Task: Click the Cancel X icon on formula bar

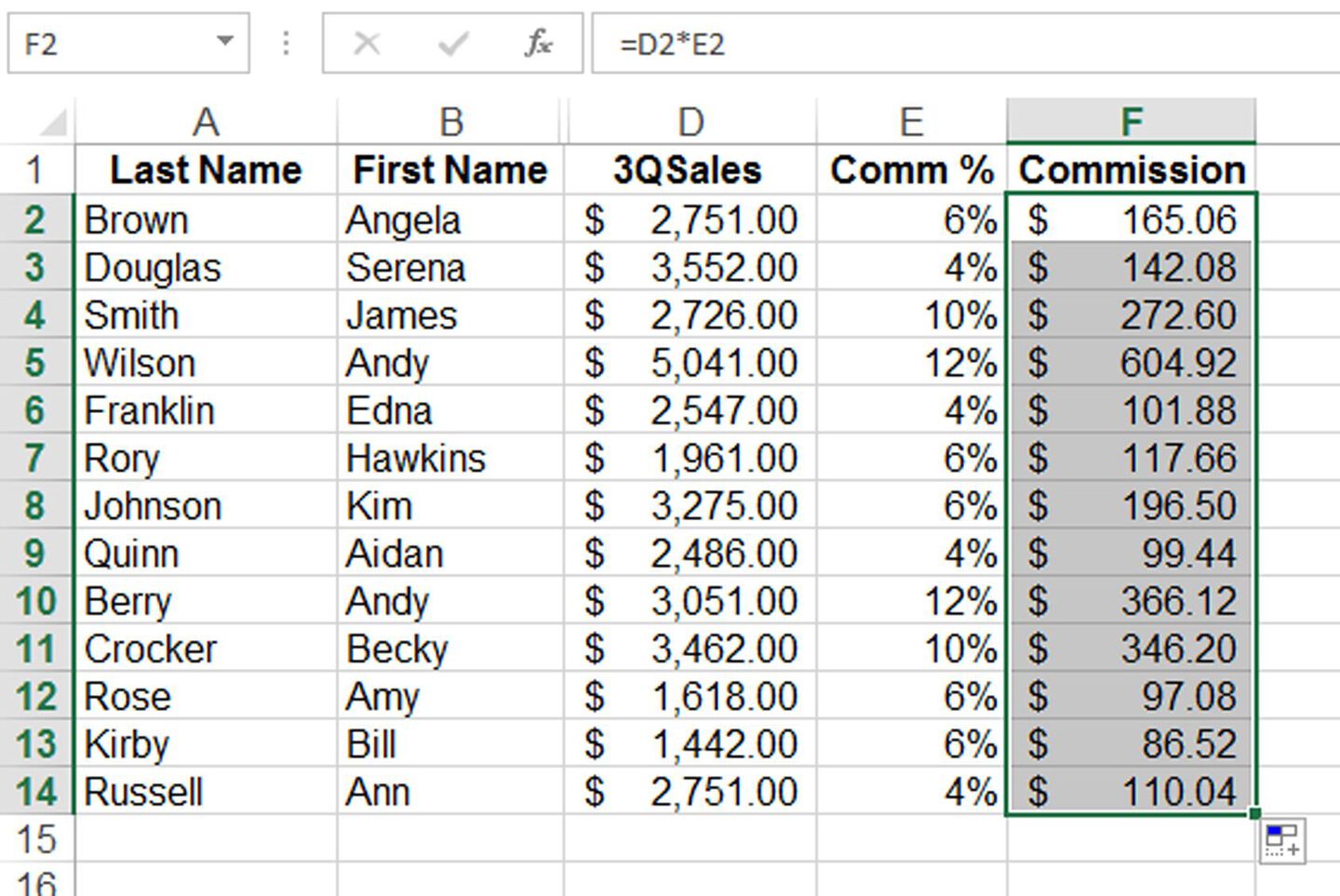Action: pos(366,42)
